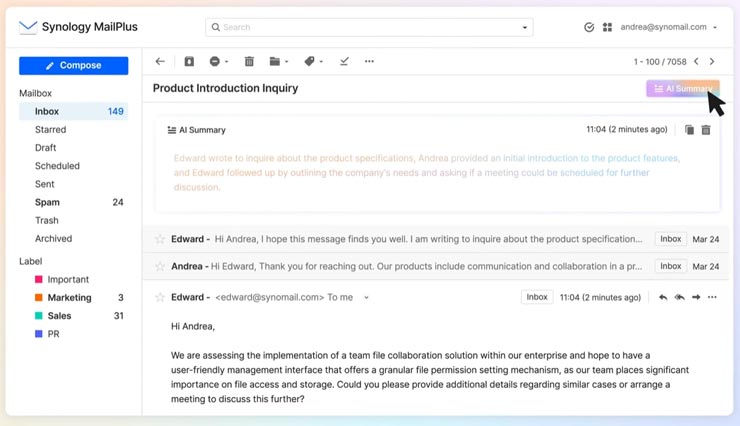Screen dimensions: 740x426
Task: Expand the label tag dropdown in toolbar
Action: click(x=314, y=62)
